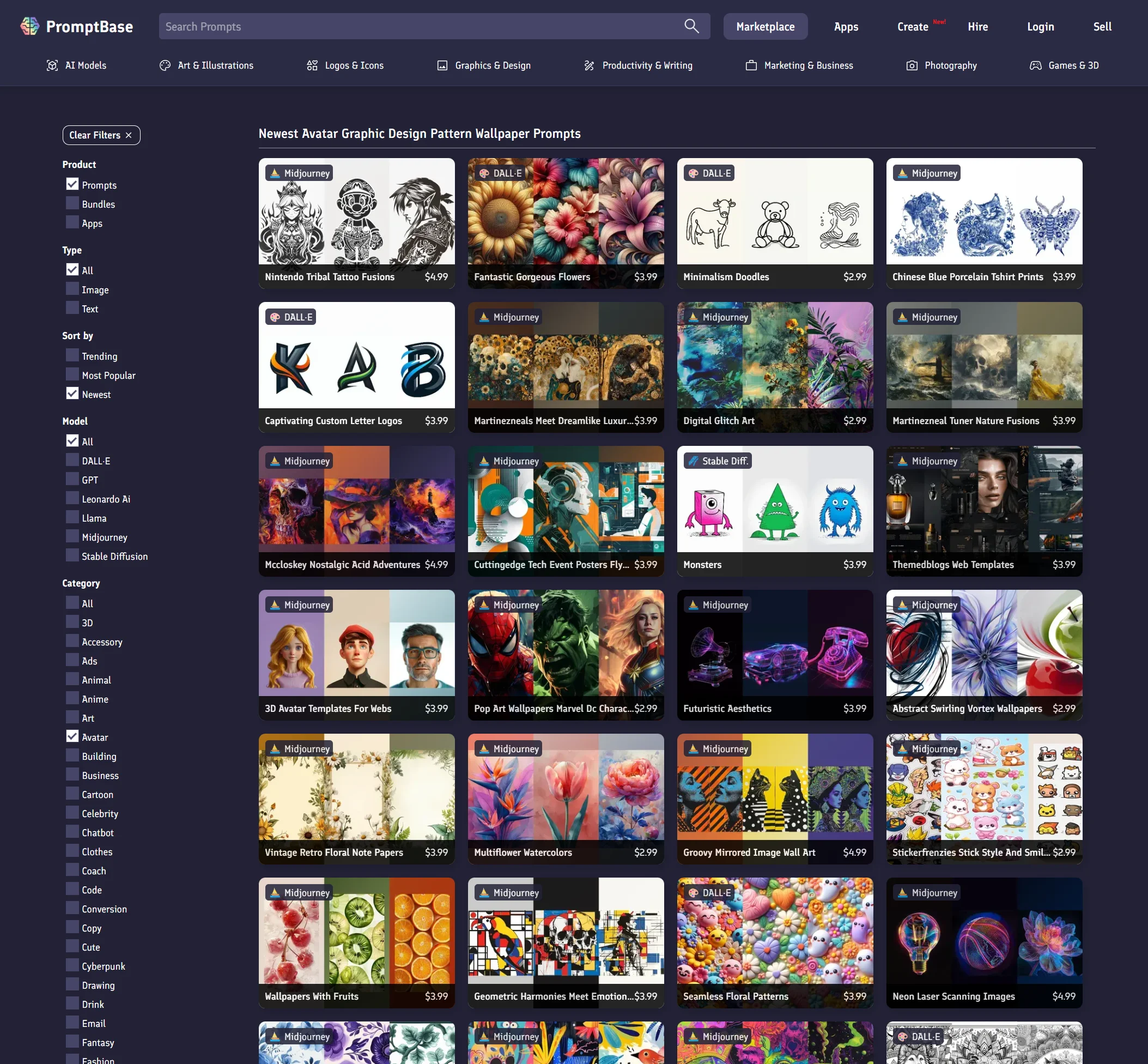Click DALL·E badge on Seamless Floral Patterns
The width and height of the screenshot is (1148, 1064).
click(709, 893)
